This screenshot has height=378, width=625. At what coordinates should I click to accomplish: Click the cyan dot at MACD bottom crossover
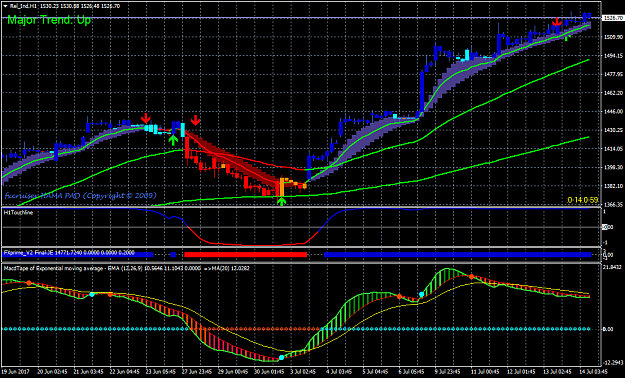pos(281,358)
